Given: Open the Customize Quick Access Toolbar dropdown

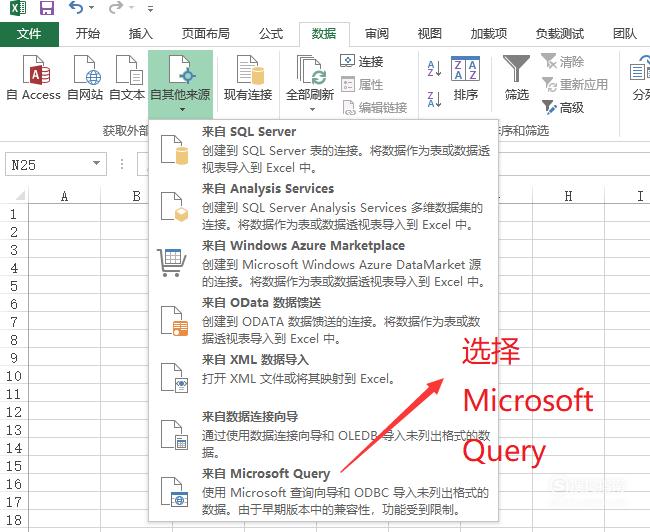Looking at the screenshot, I should click(150, 8).
